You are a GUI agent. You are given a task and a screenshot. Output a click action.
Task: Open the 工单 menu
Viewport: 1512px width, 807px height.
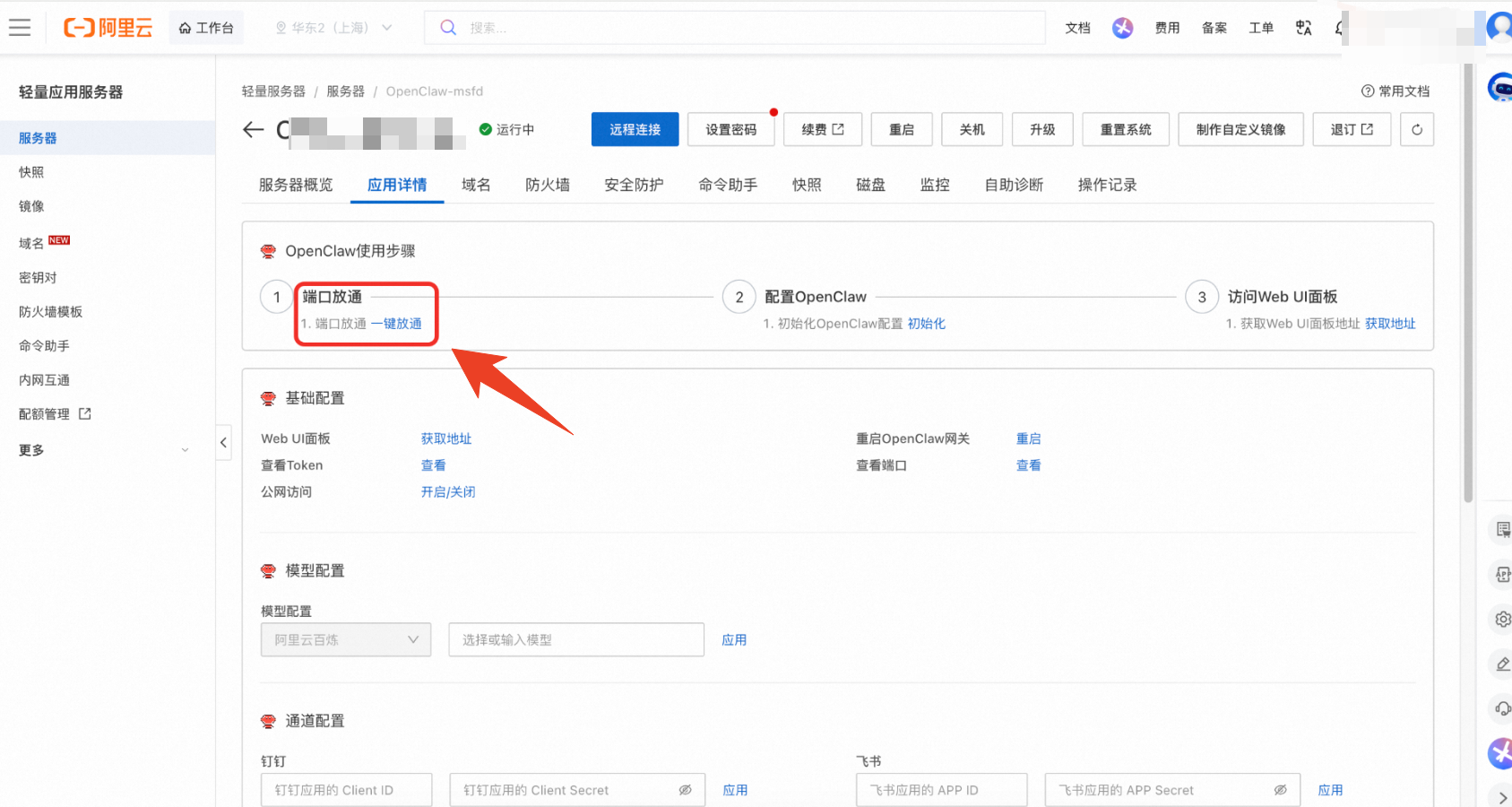(1261, 28)
